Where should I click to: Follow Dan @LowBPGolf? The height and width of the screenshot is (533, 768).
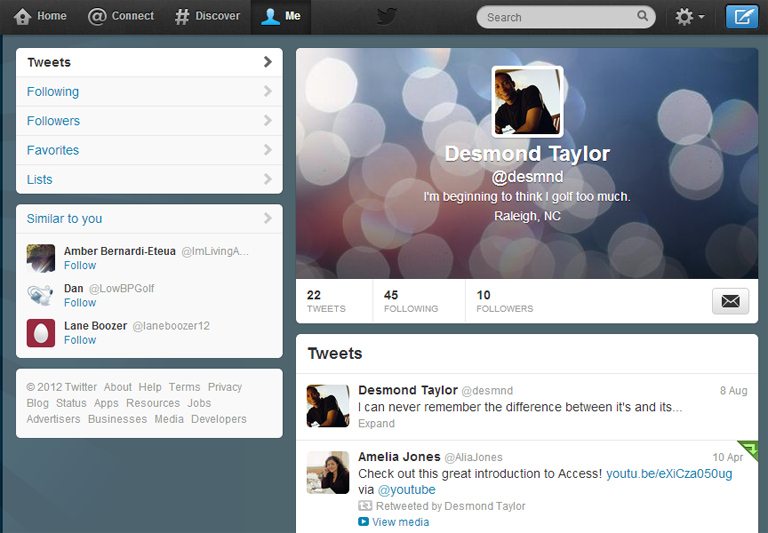[80, 303]
